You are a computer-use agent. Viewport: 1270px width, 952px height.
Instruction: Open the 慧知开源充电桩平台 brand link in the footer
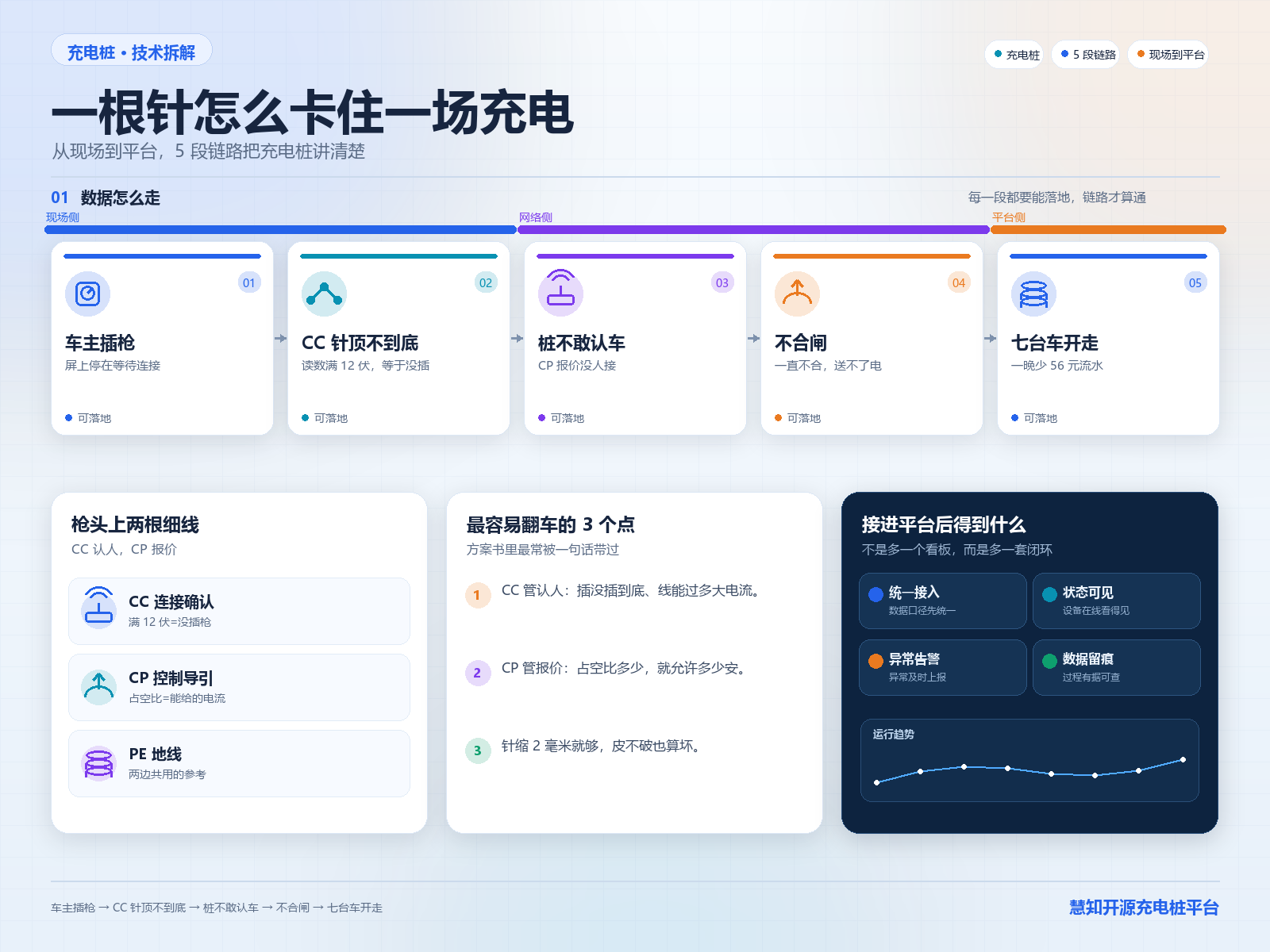pyautogui.click(x=1144, y=908)
